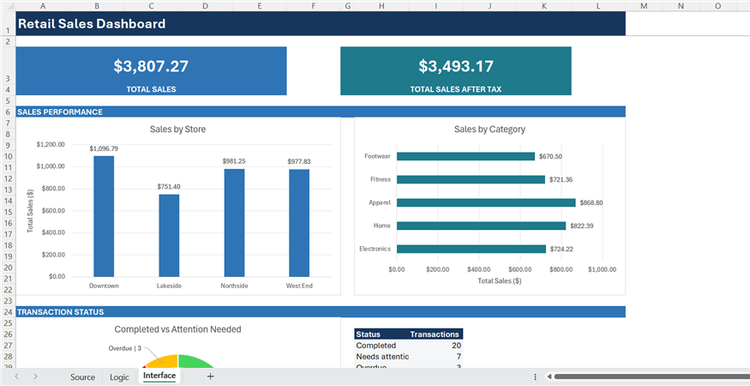Click the Home bar in Sales by Category
The height and width of the screenshot is (386, 750).
pos(481,226)
